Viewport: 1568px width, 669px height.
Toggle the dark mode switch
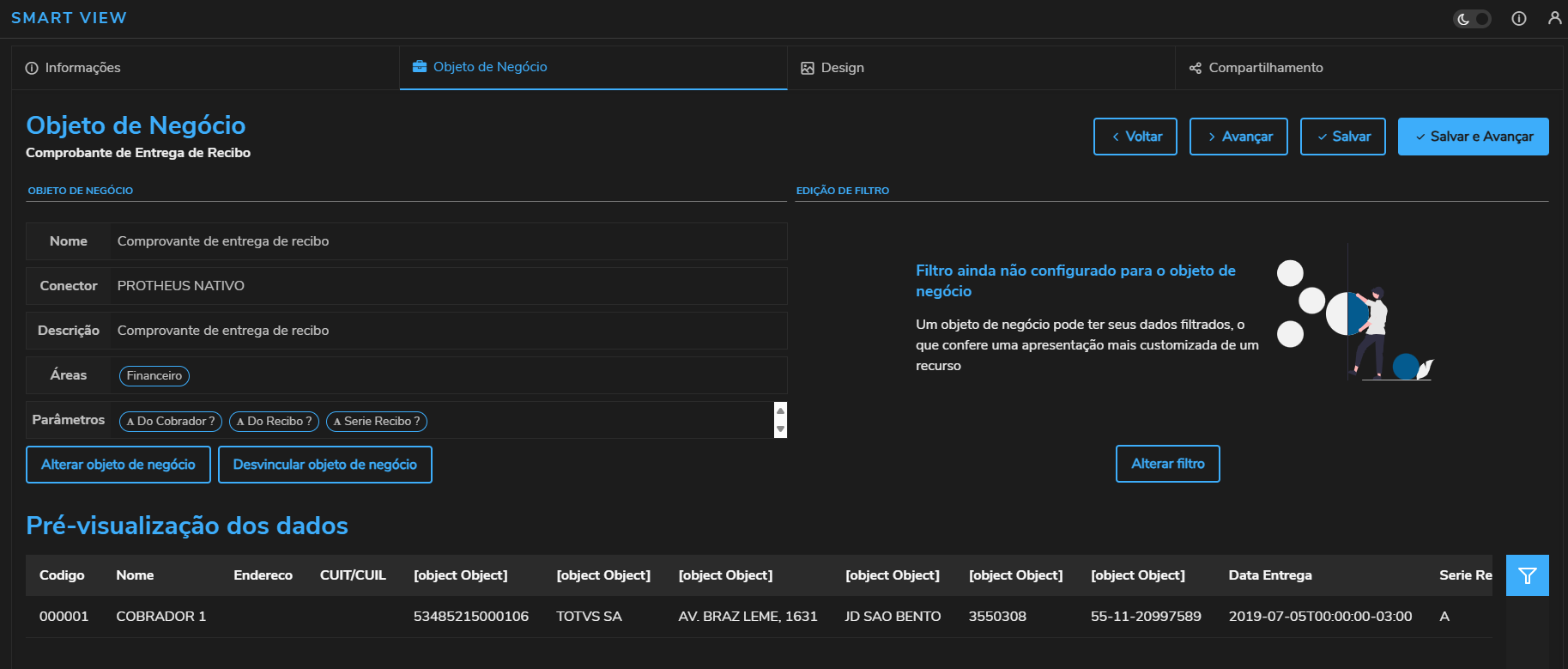pos(1472,19)
